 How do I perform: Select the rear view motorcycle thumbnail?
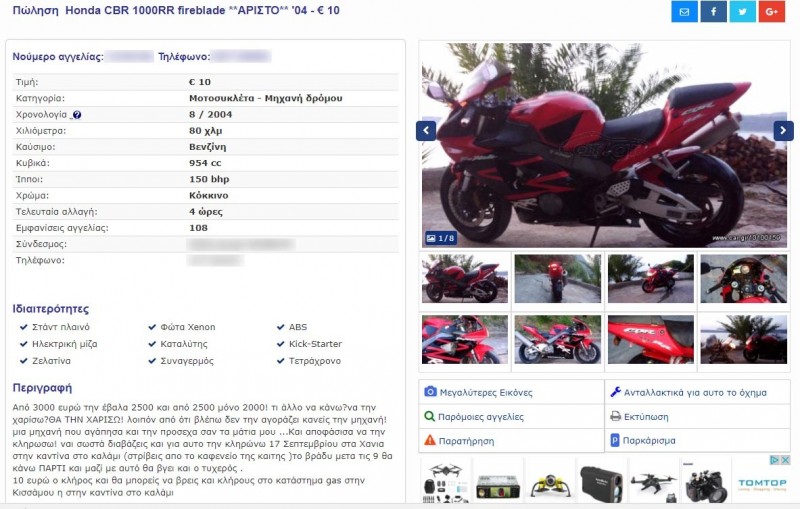coord(558,278)
